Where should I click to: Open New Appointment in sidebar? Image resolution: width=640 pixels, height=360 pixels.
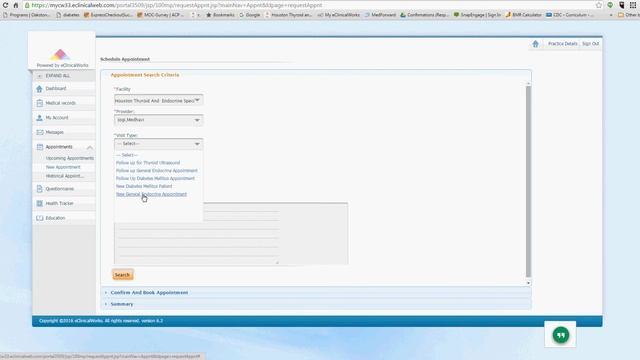click(x=63, y=167)
